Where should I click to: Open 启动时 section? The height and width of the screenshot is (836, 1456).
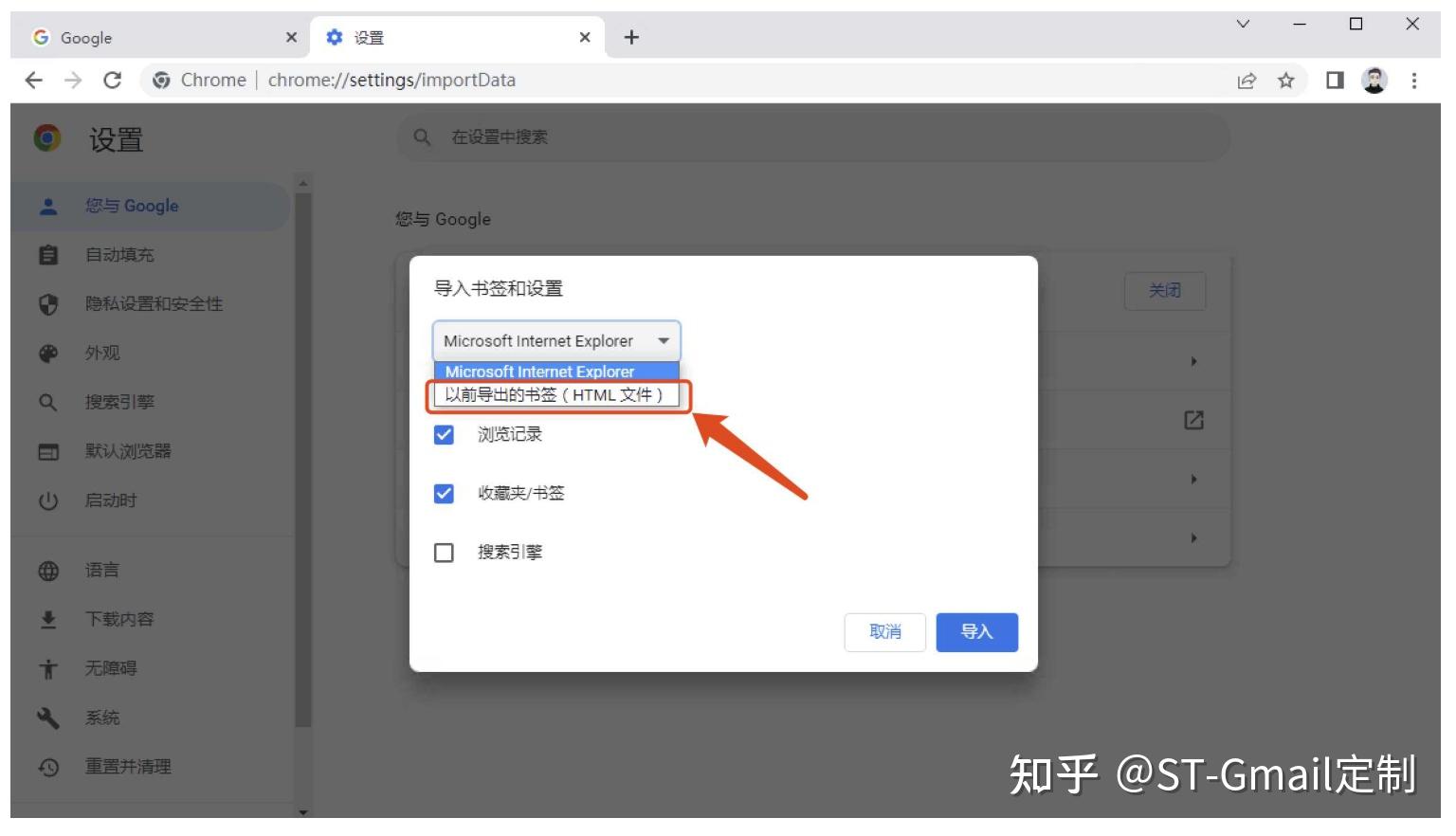pos(152,500)
